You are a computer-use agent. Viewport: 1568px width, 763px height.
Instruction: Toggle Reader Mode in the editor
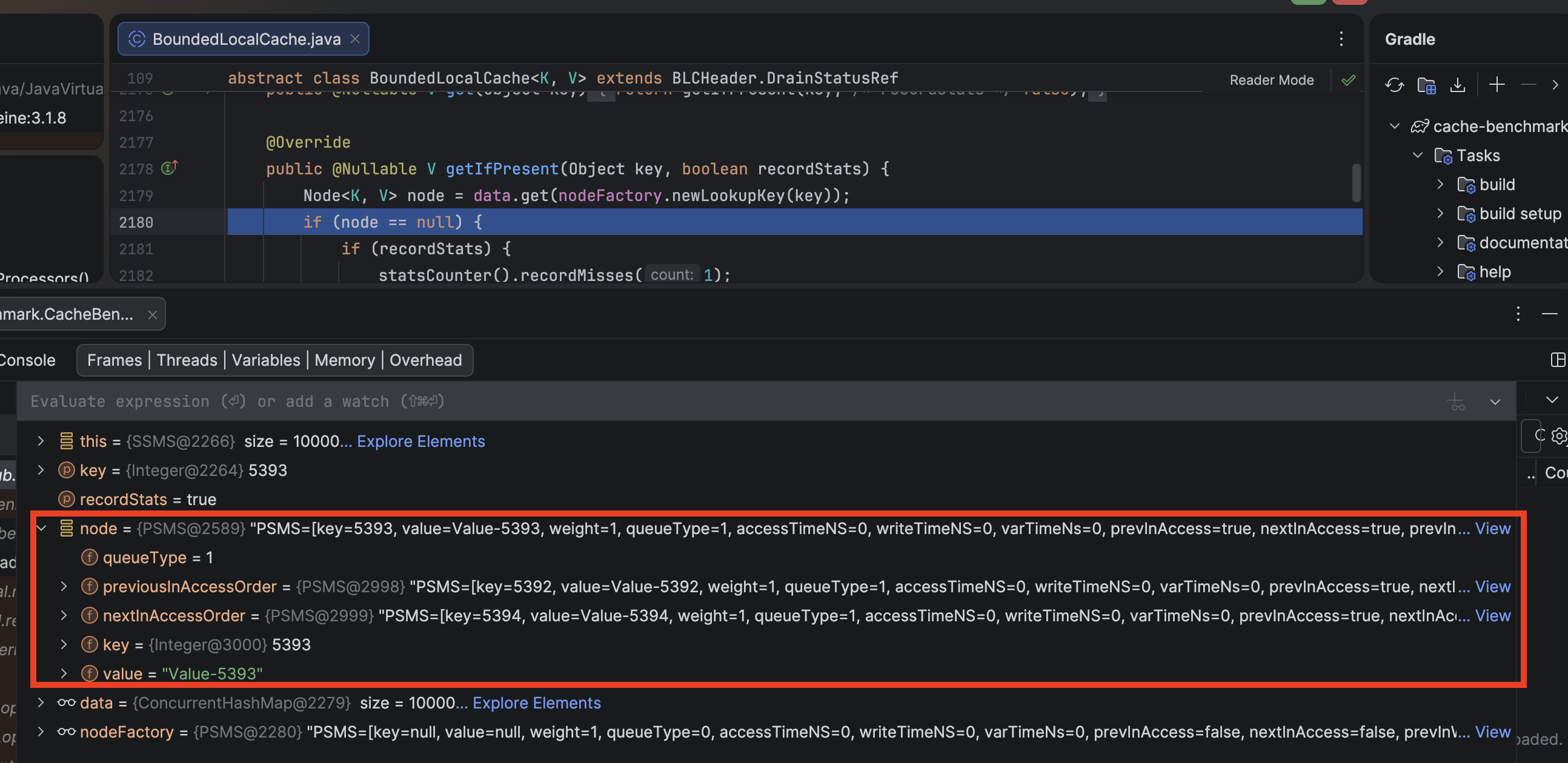point(1271,80)
